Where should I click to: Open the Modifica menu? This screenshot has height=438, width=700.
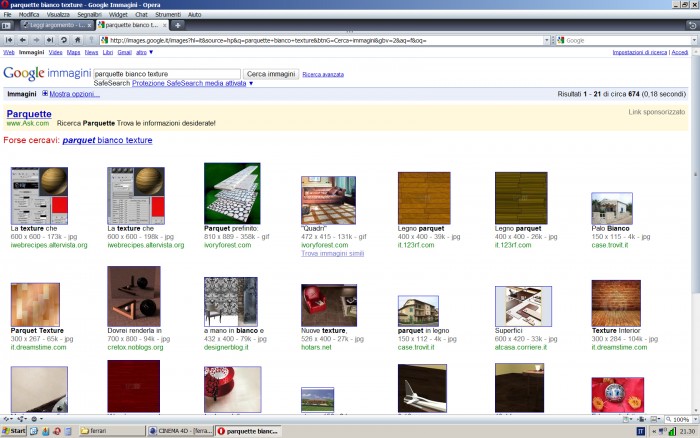click(x=29, y=14)
